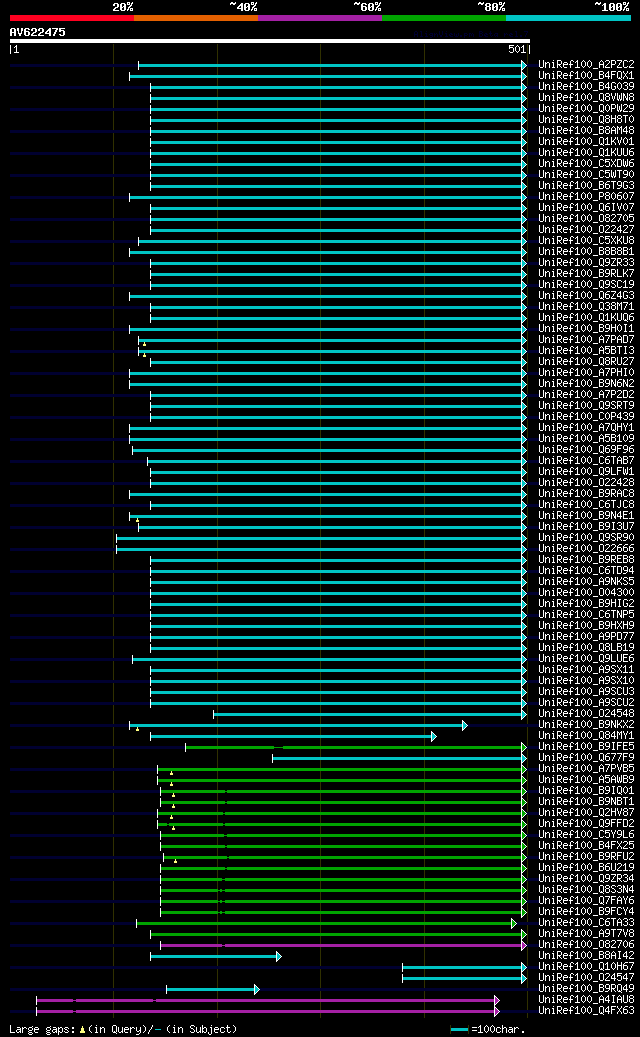Click the cyan bar arrowhead for UniRef100_Q84MY1
The image size is (640, 1037).
[434, 736]
